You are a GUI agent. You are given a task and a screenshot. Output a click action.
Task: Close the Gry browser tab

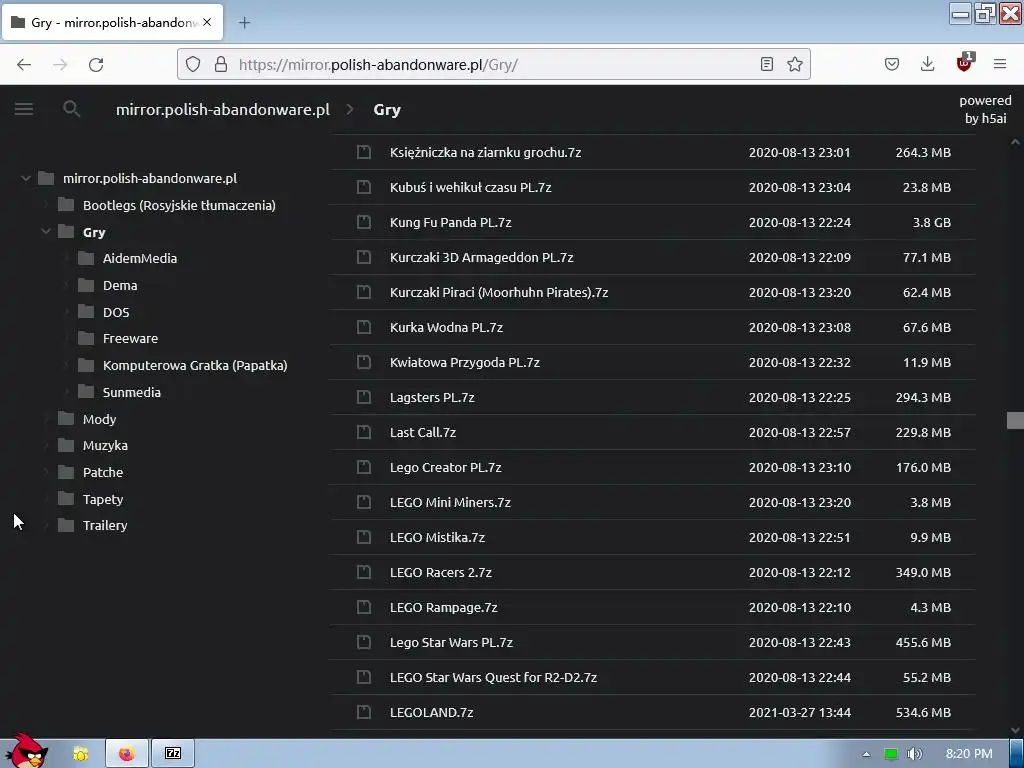pyautogui.click(x=207, y=22)
